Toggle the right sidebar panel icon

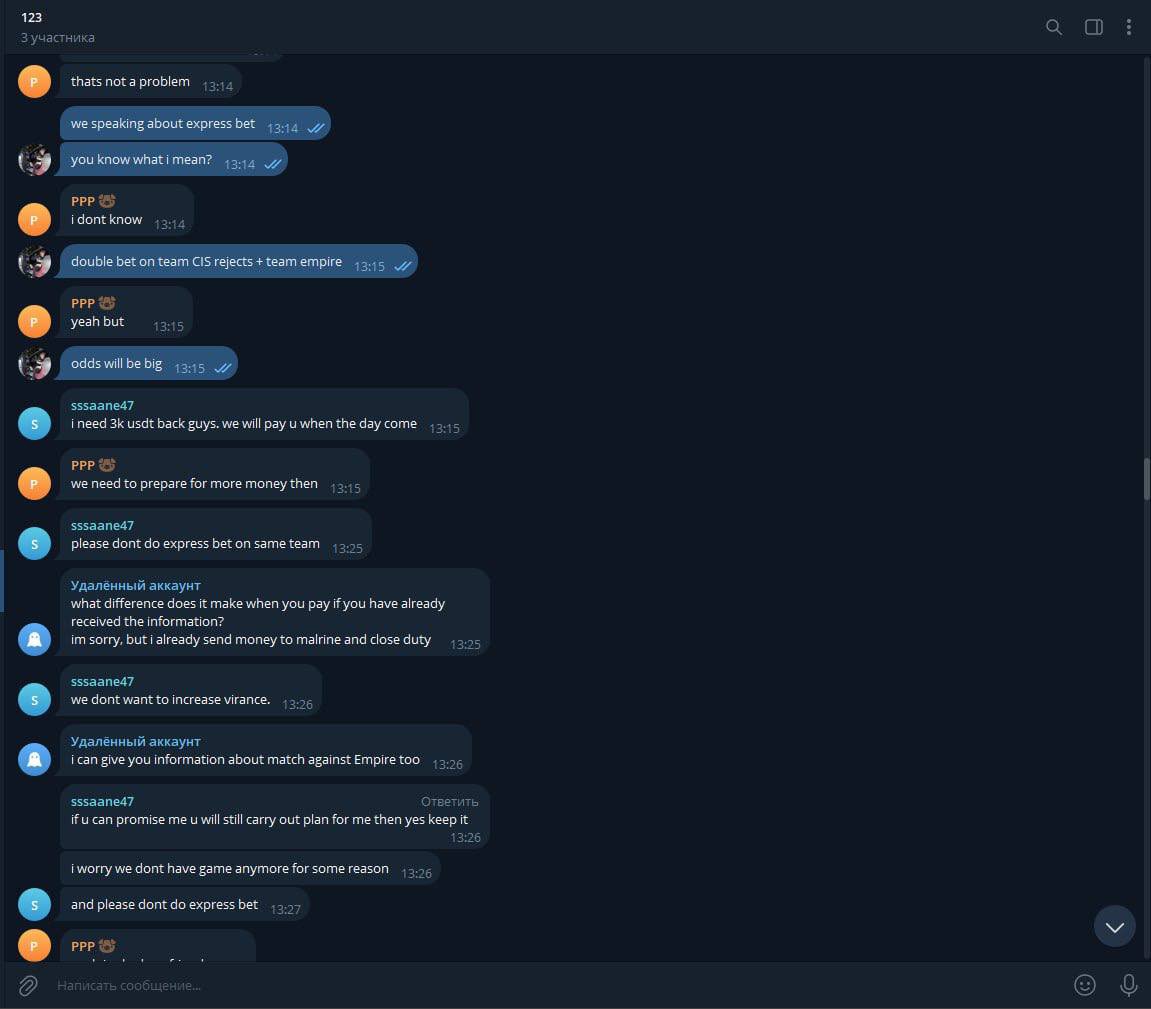(1093, 27)
